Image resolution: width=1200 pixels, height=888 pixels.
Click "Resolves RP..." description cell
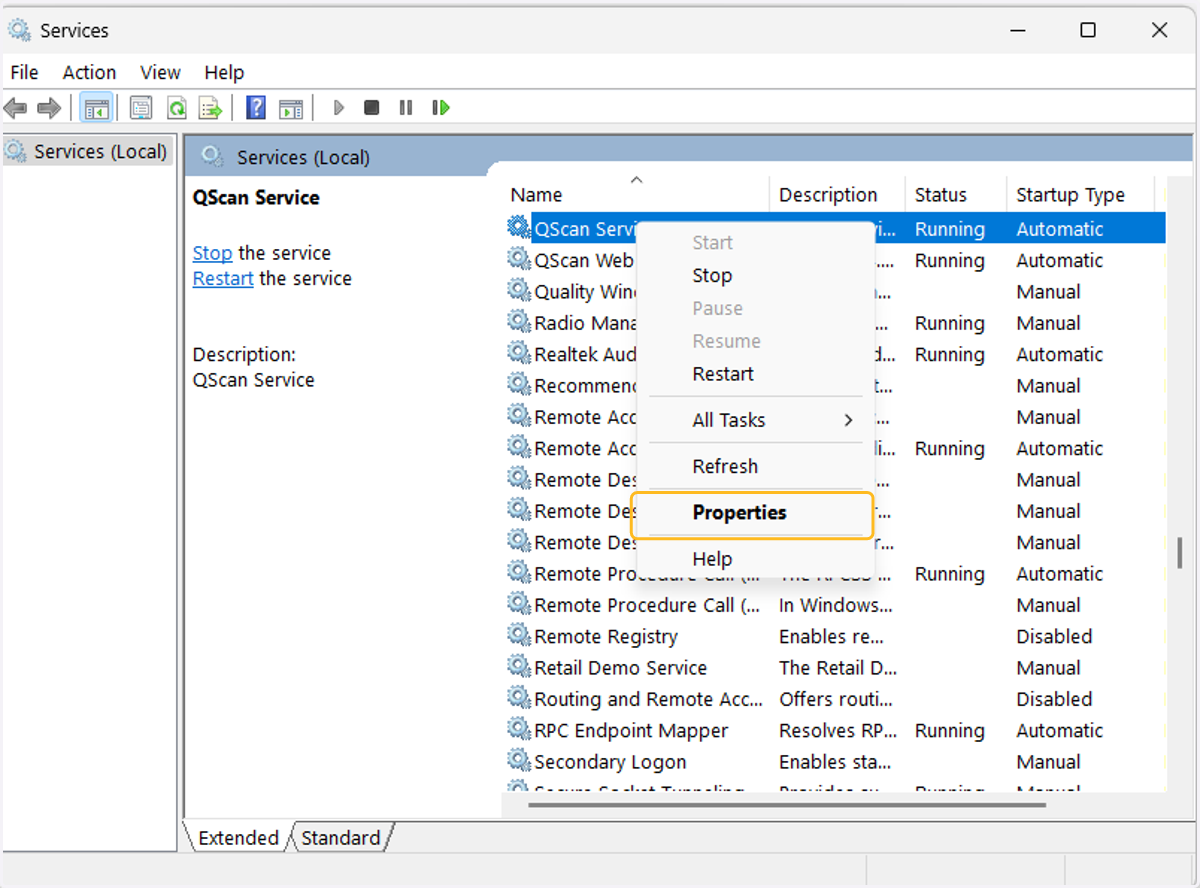pos(838,730)
